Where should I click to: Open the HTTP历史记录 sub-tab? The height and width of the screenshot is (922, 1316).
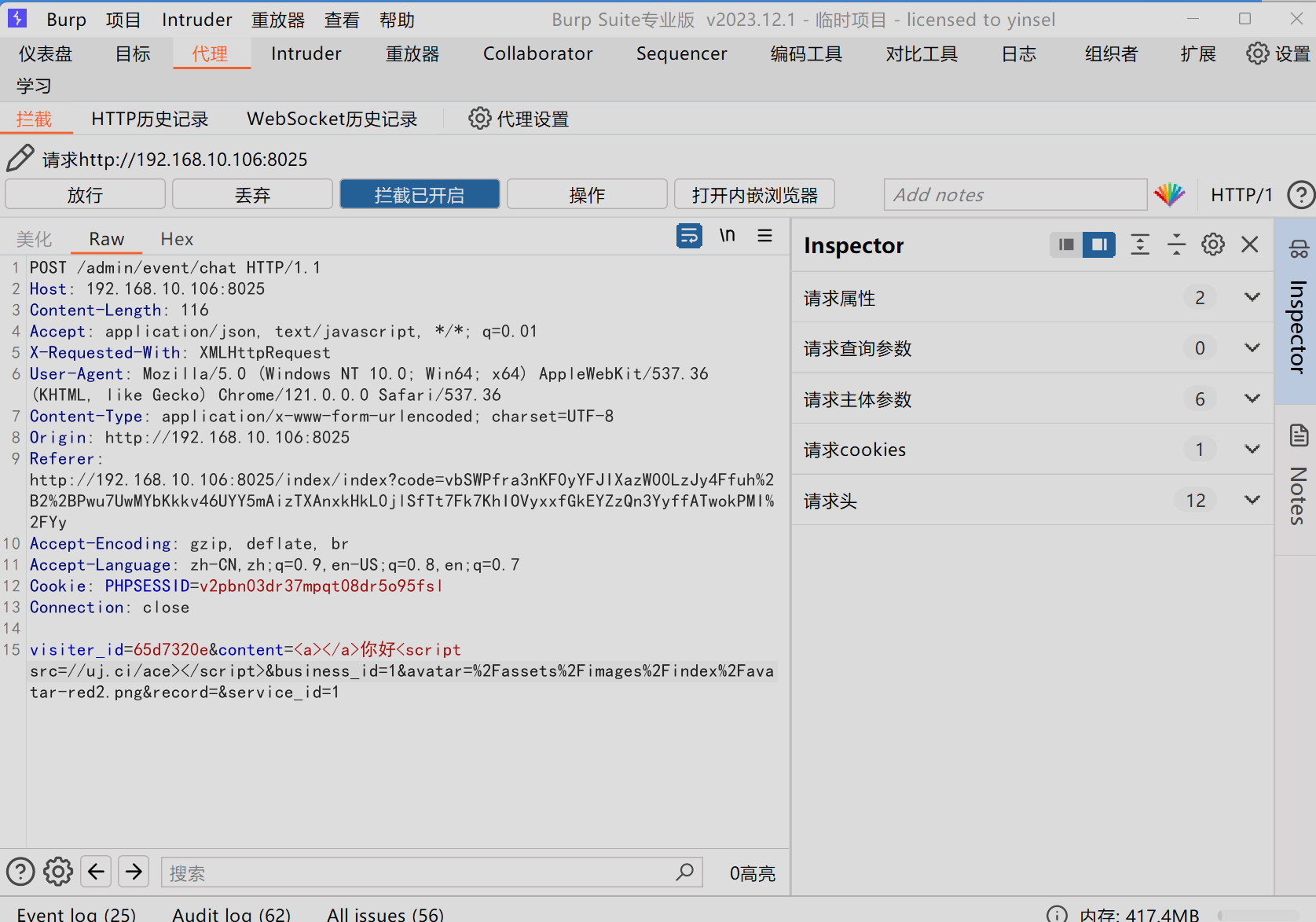[x=149, y=119]
